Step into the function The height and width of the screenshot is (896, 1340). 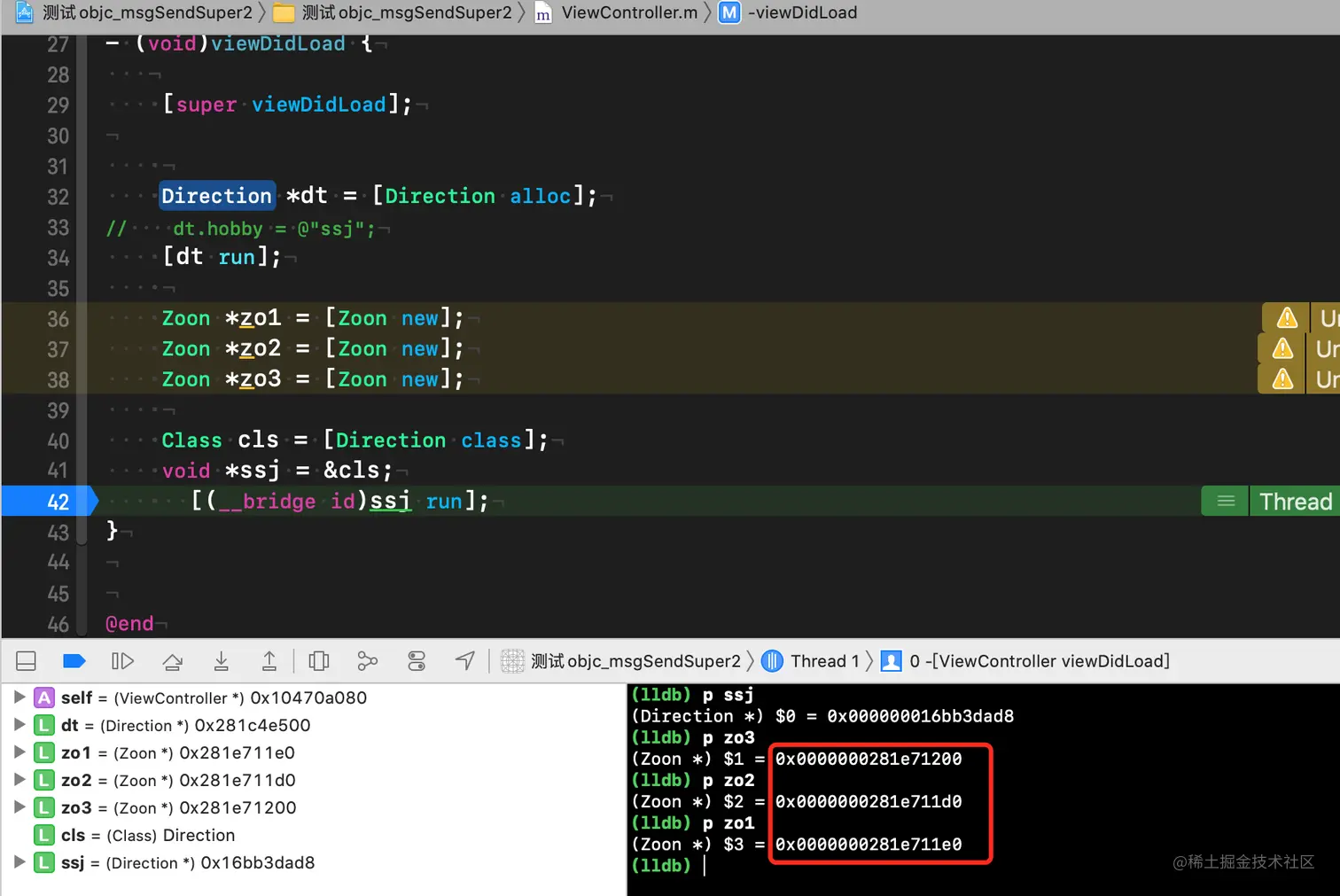[222, 661]
